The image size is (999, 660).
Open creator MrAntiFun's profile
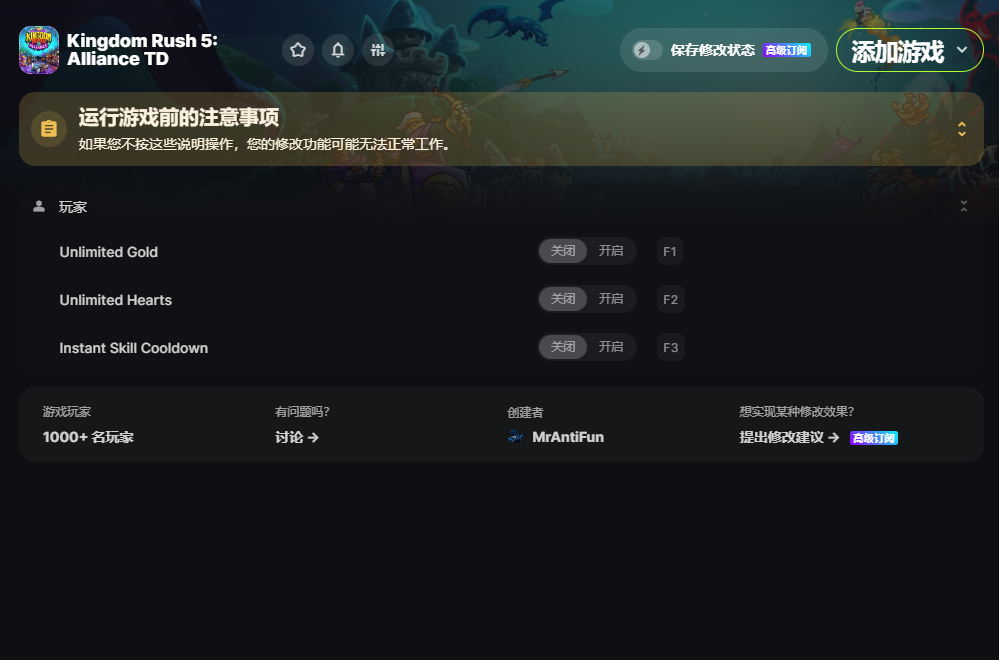click(568, 437)
